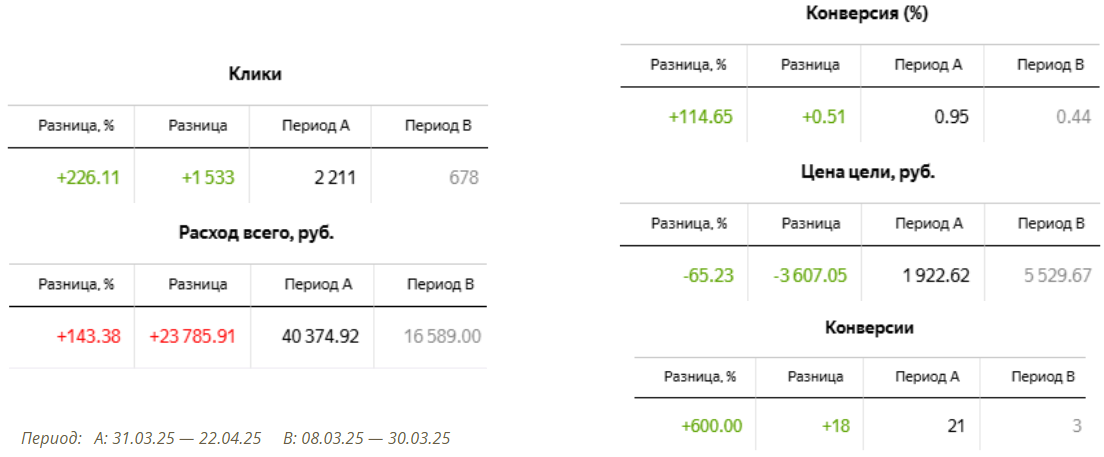Click the Разница header in the Клики table
Screen dimensions: 1104x457
(197, 126)
